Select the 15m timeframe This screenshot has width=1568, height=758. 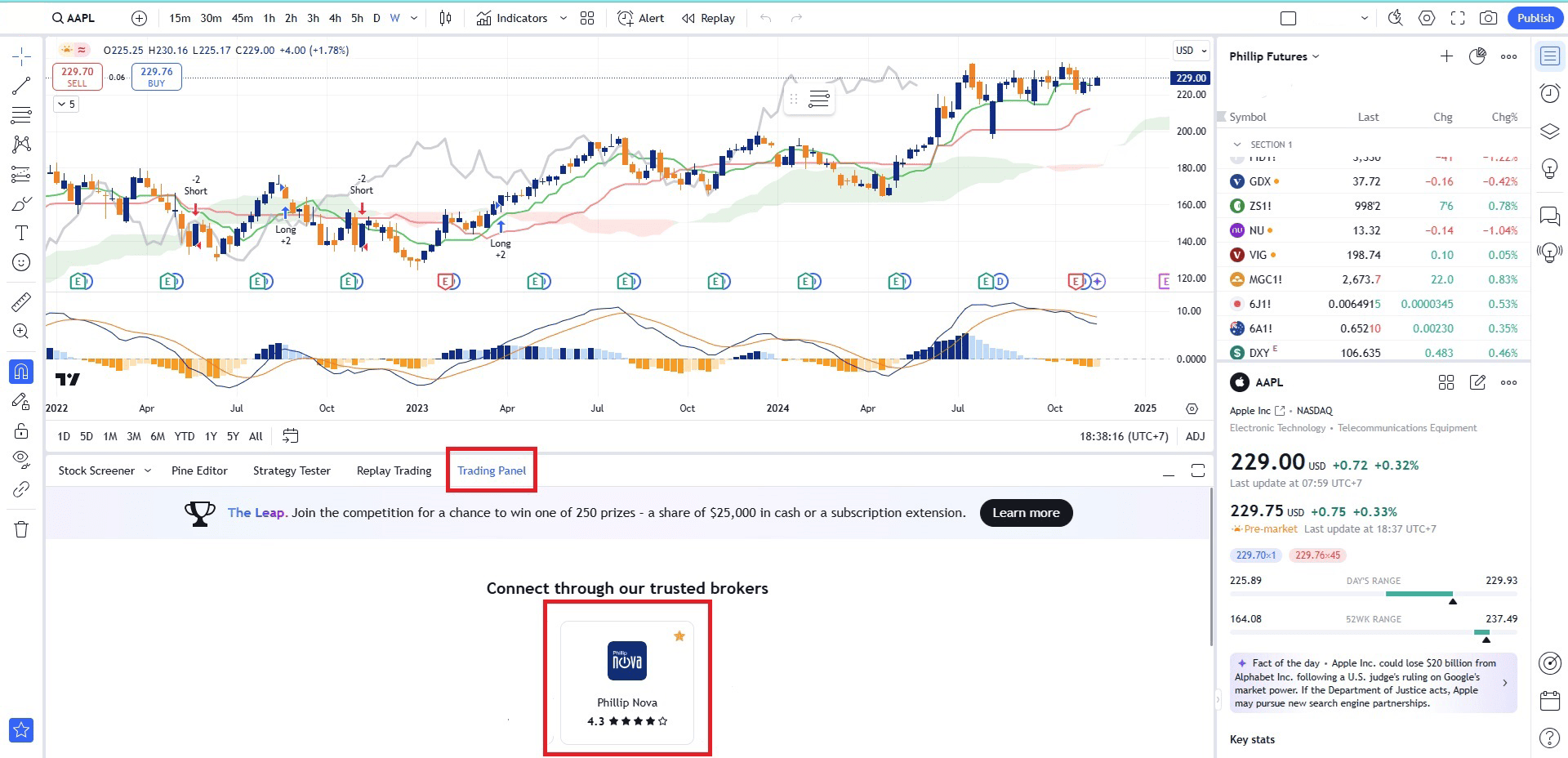click(180, 18)
